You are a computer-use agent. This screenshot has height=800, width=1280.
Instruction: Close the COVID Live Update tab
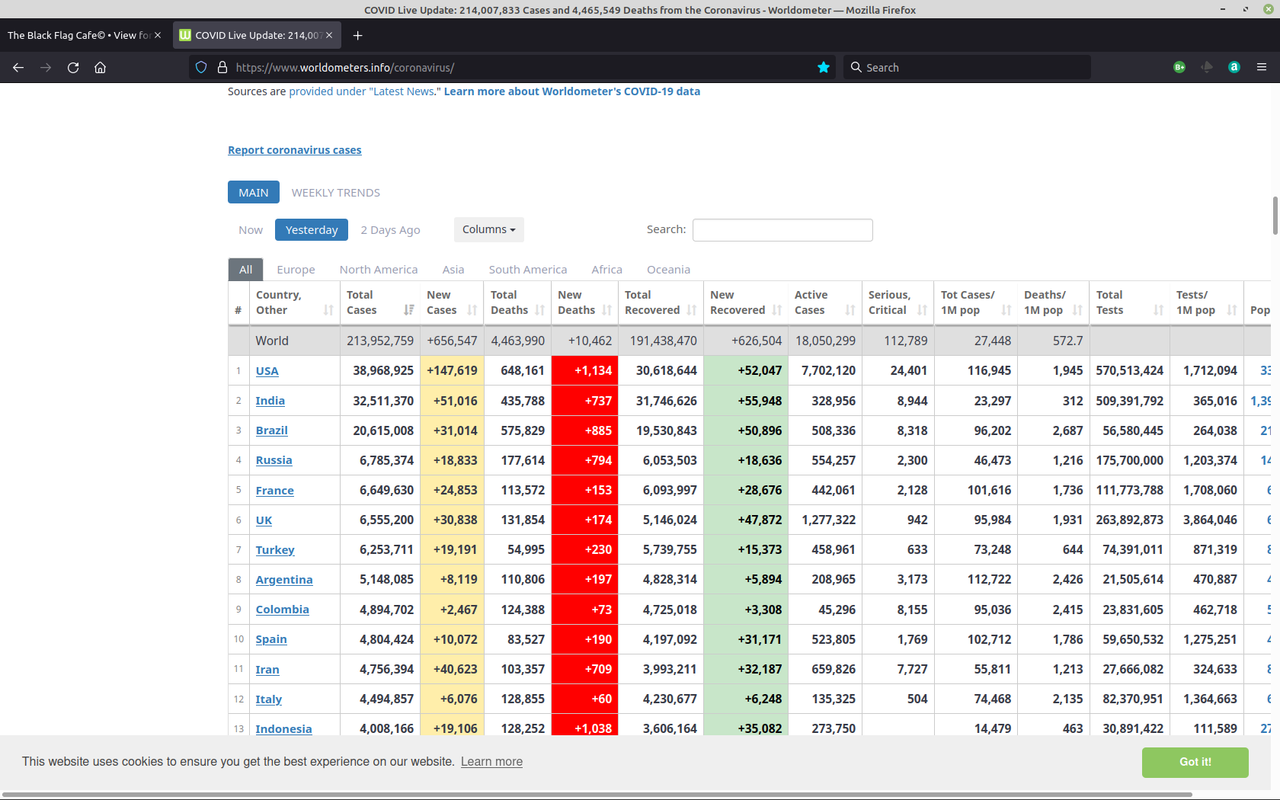point(329,35)
